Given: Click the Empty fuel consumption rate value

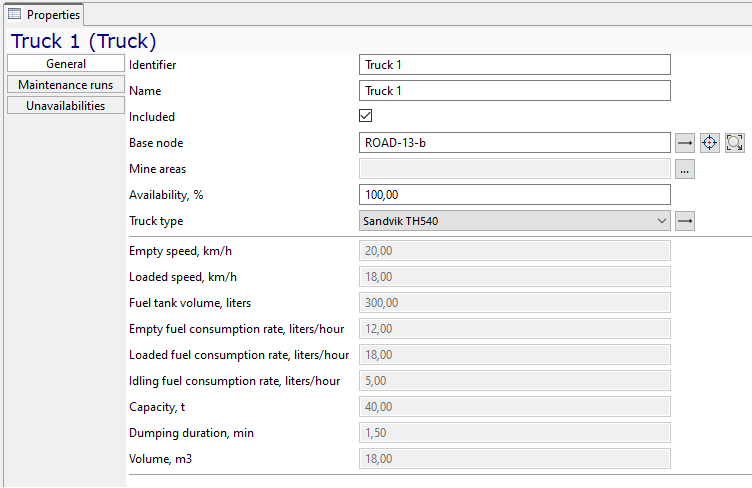Looking at the screenshot, I should [x=515, y=329].
